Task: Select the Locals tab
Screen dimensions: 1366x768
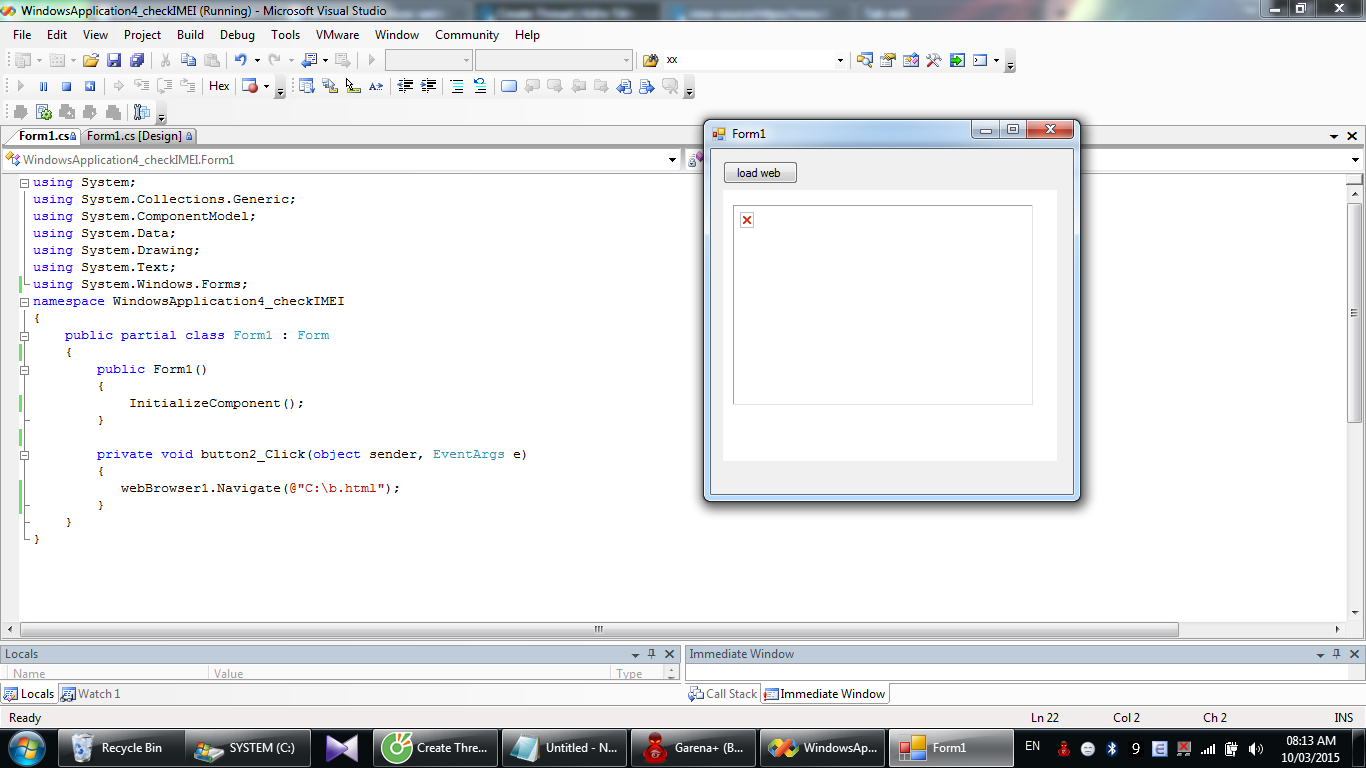Action: 29,693
